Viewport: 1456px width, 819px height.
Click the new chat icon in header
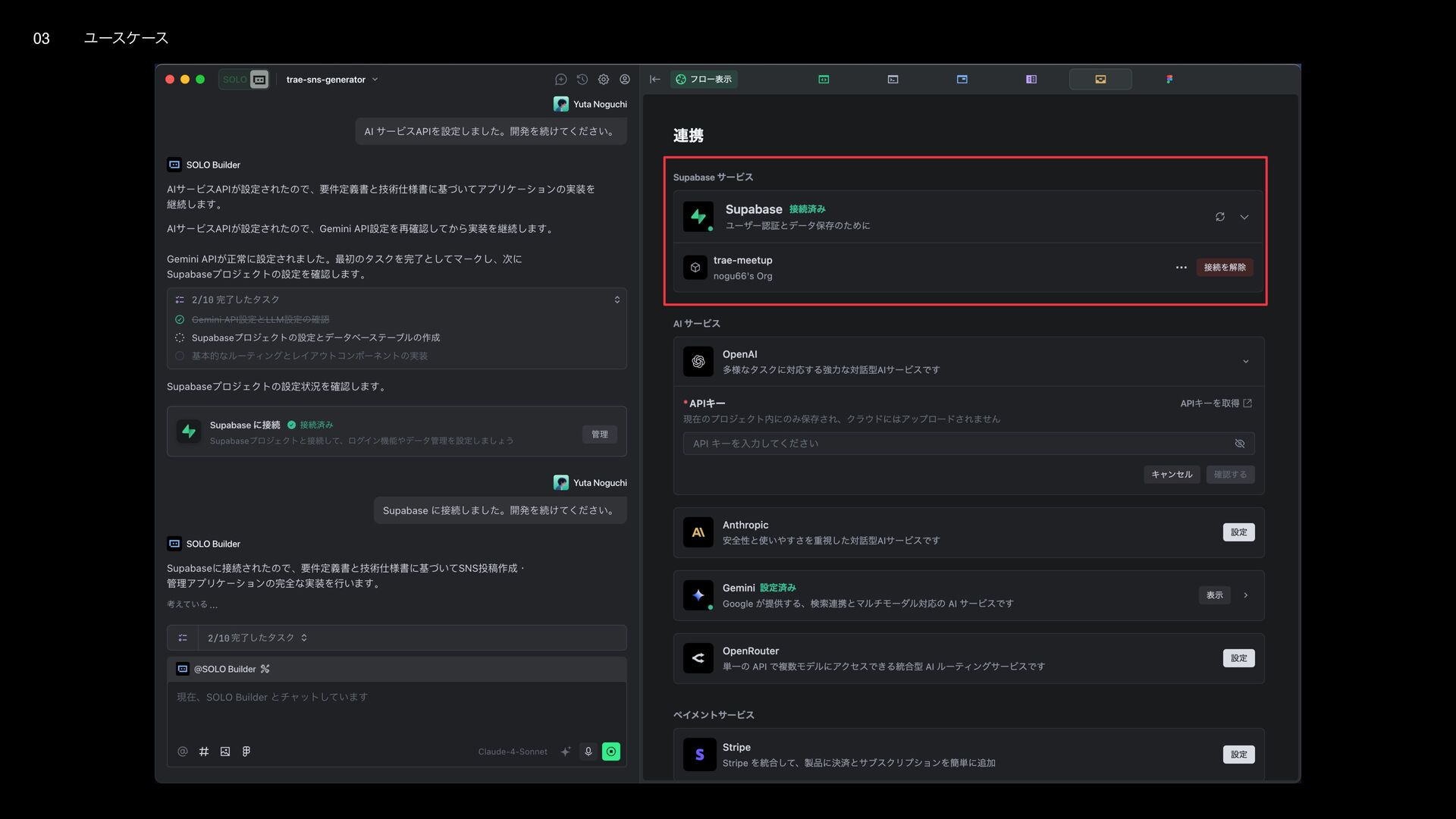pos(560,80)
